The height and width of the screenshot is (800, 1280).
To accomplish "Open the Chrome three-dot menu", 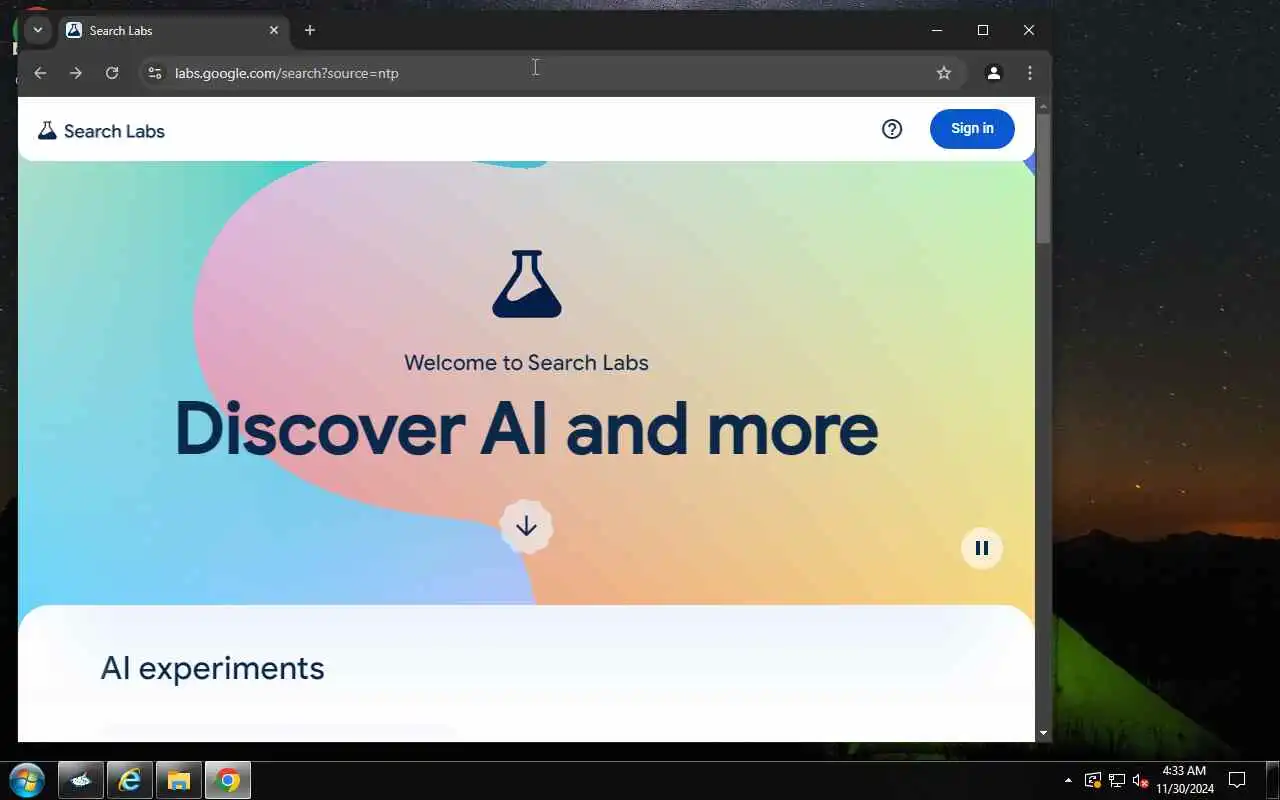I will point(1030,73).
